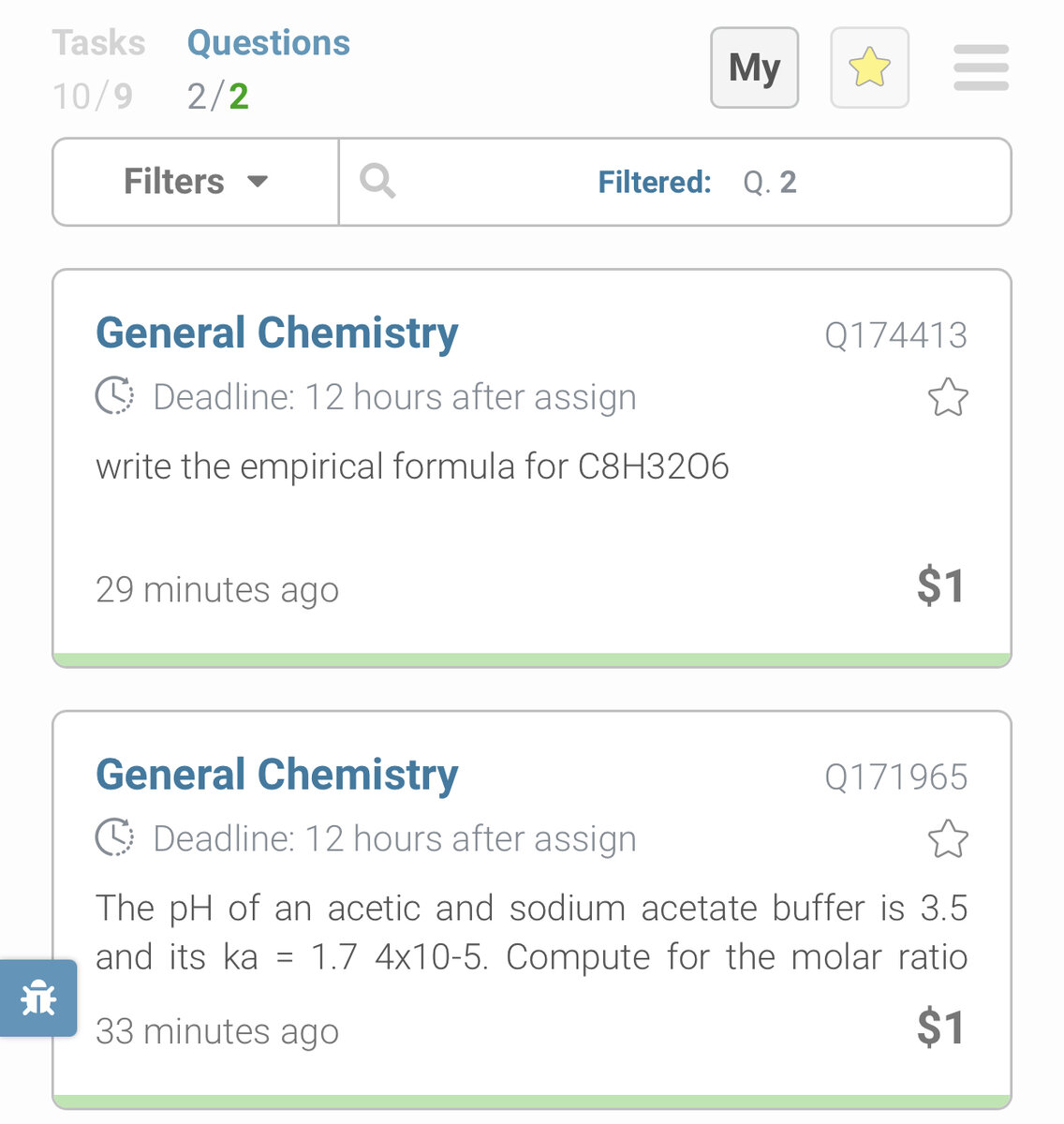Click the Filtered Q. 2 indicator
This screenshot has height=1124, width=1064.
coord(698,182)
